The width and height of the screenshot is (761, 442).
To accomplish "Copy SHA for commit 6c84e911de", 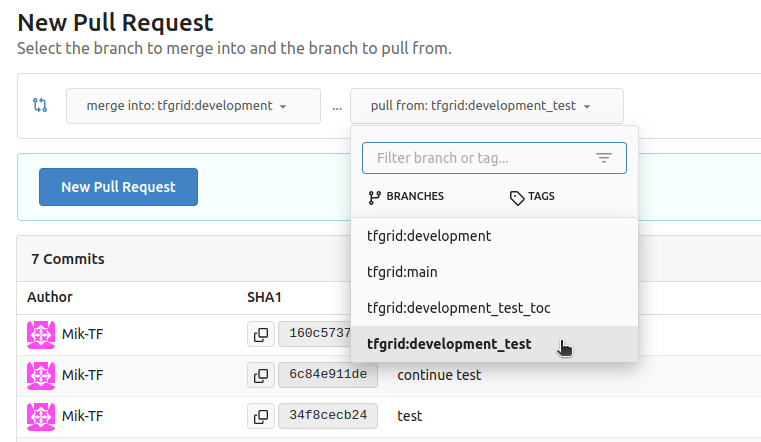I will (x=261, y=375).
